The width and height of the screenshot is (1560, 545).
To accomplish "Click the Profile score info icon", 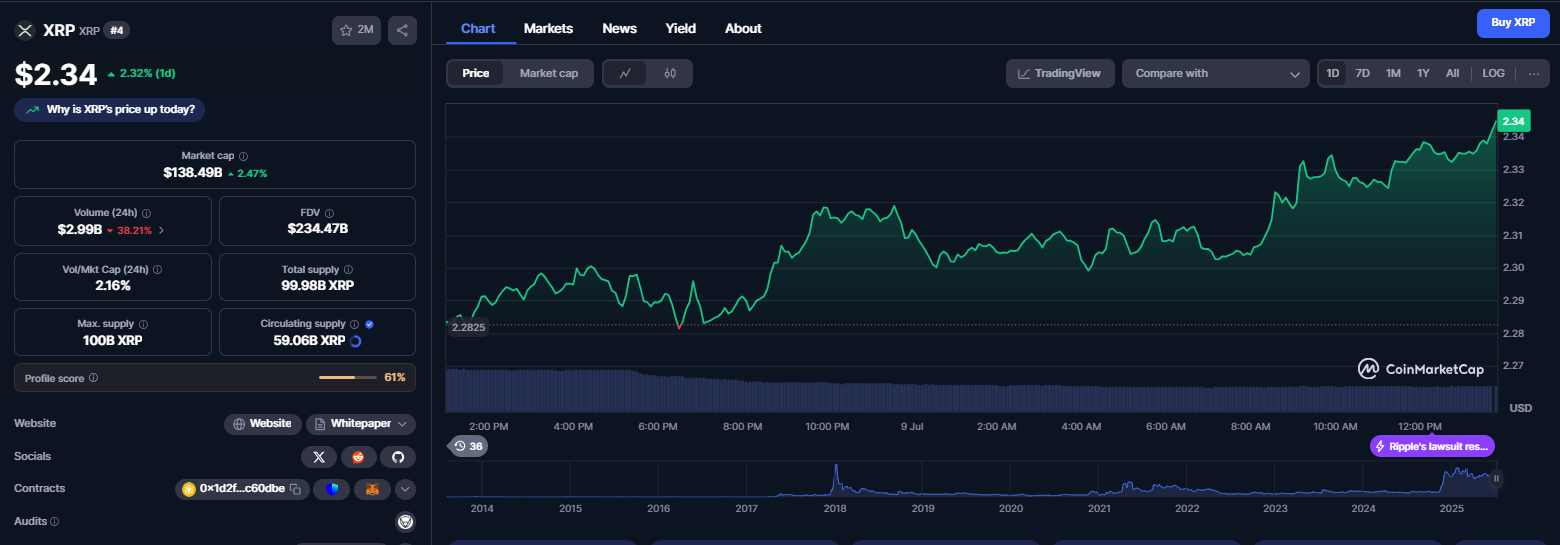I will tap(93, 378).
